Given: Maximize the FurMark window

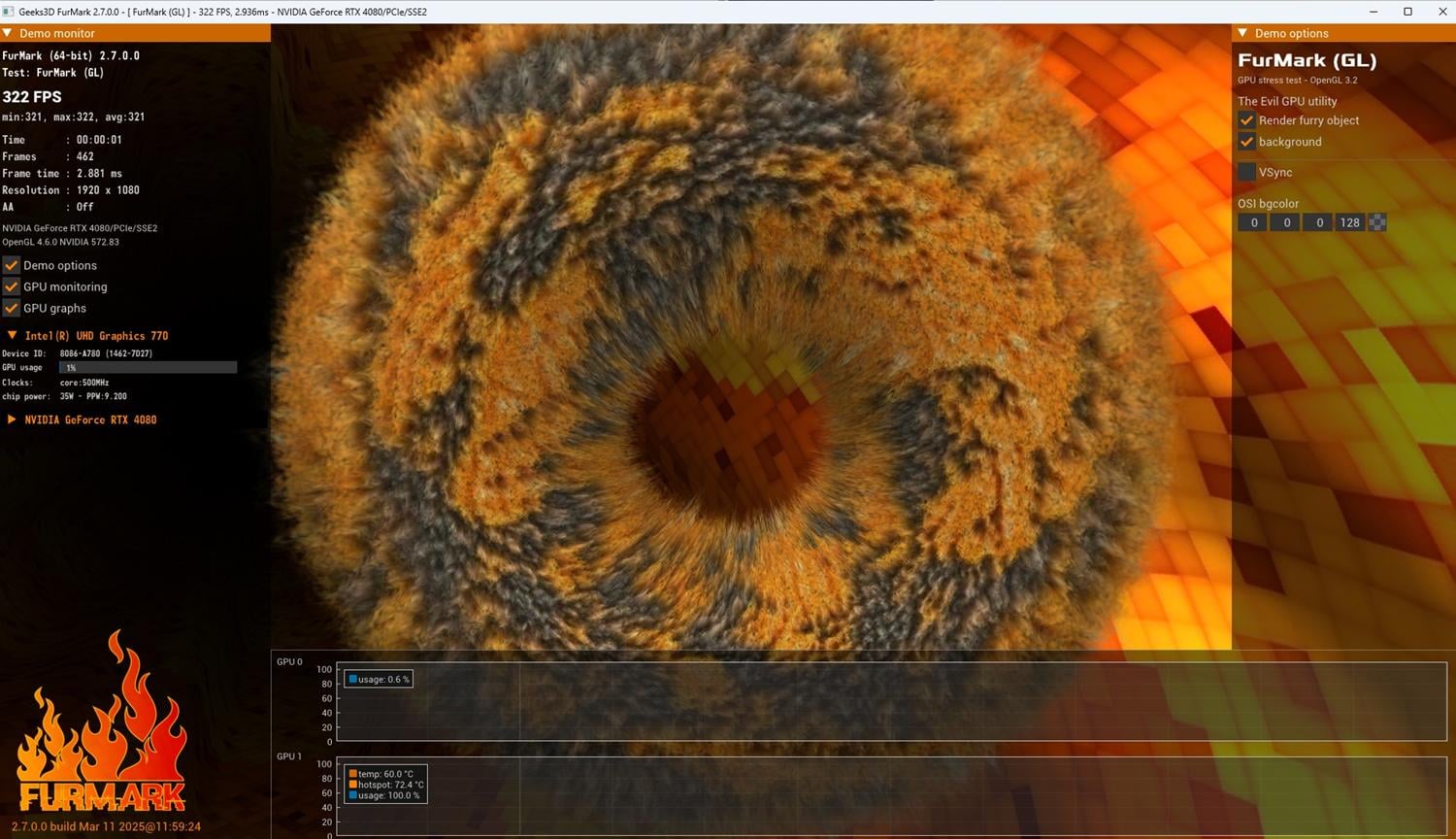Looking at the screenshot, I should (x=1407, y=12).
